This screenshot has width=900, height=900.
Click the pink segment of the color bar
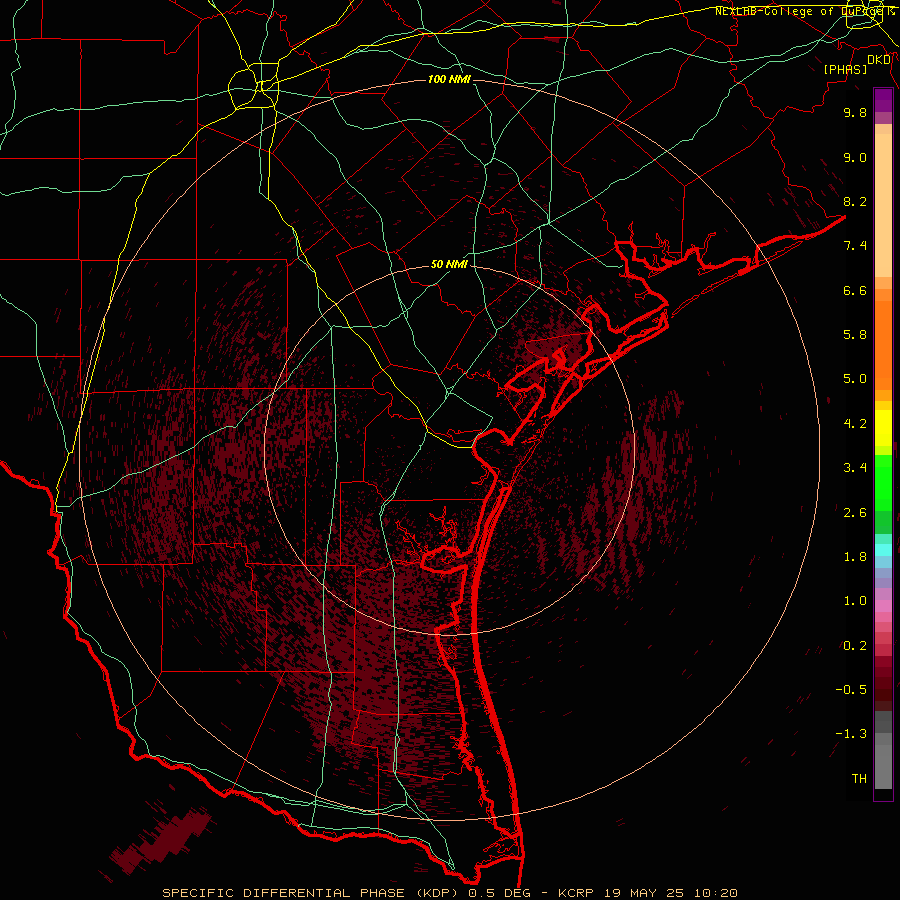[883, 606]
